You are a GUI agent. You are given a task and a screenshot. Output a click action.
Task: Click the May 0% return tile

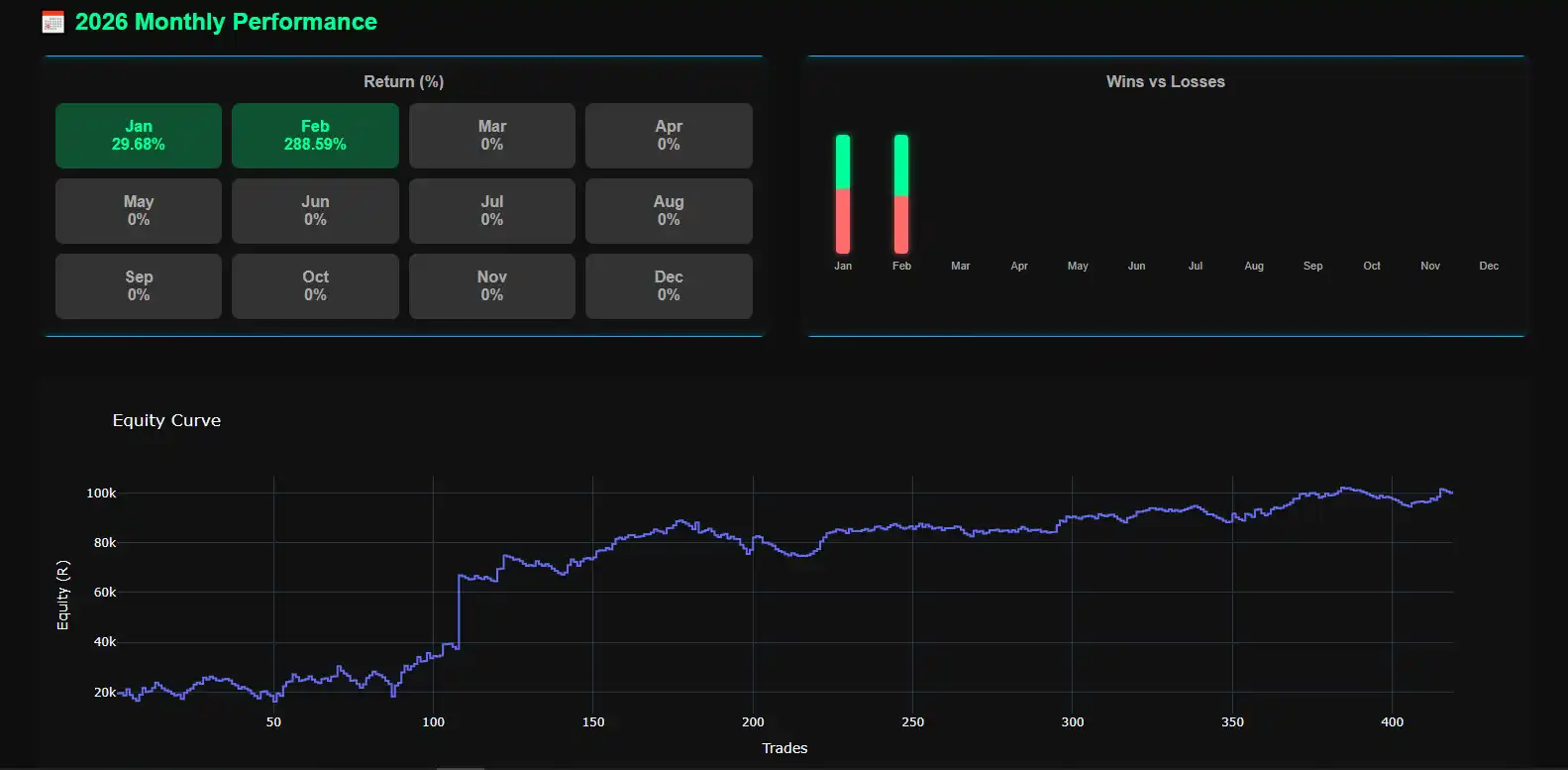(139, 211)
